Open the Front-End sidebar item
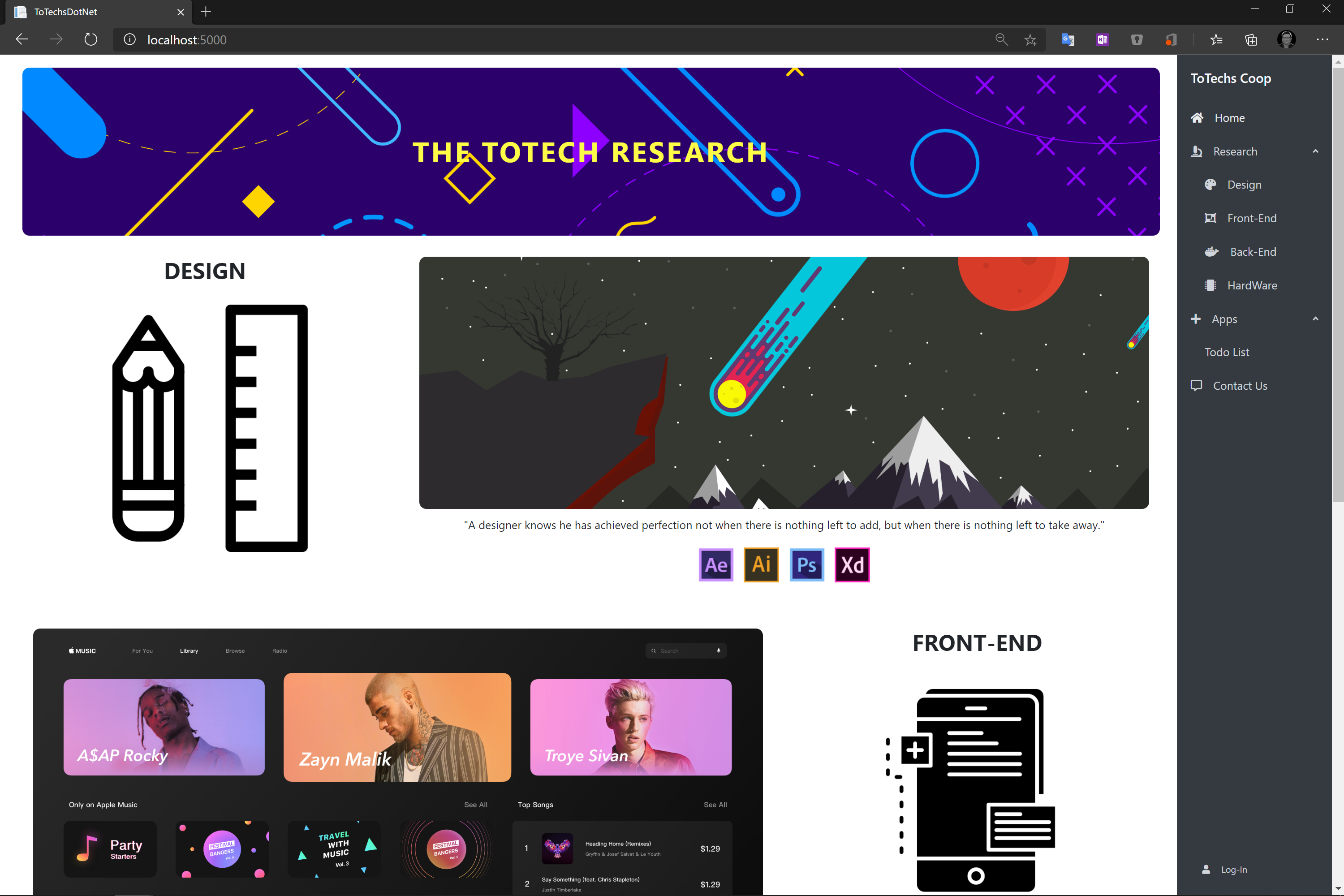 pyautogui.click(x=1251, y=218)
